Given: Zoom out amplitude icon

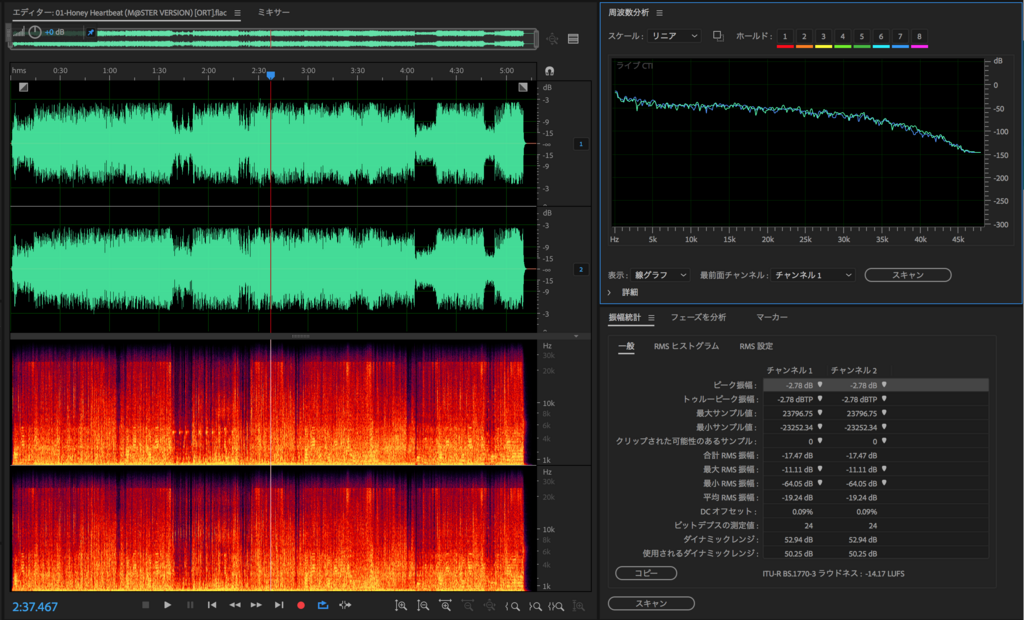Looking at the screenshot, I should [x=423, y=606].
